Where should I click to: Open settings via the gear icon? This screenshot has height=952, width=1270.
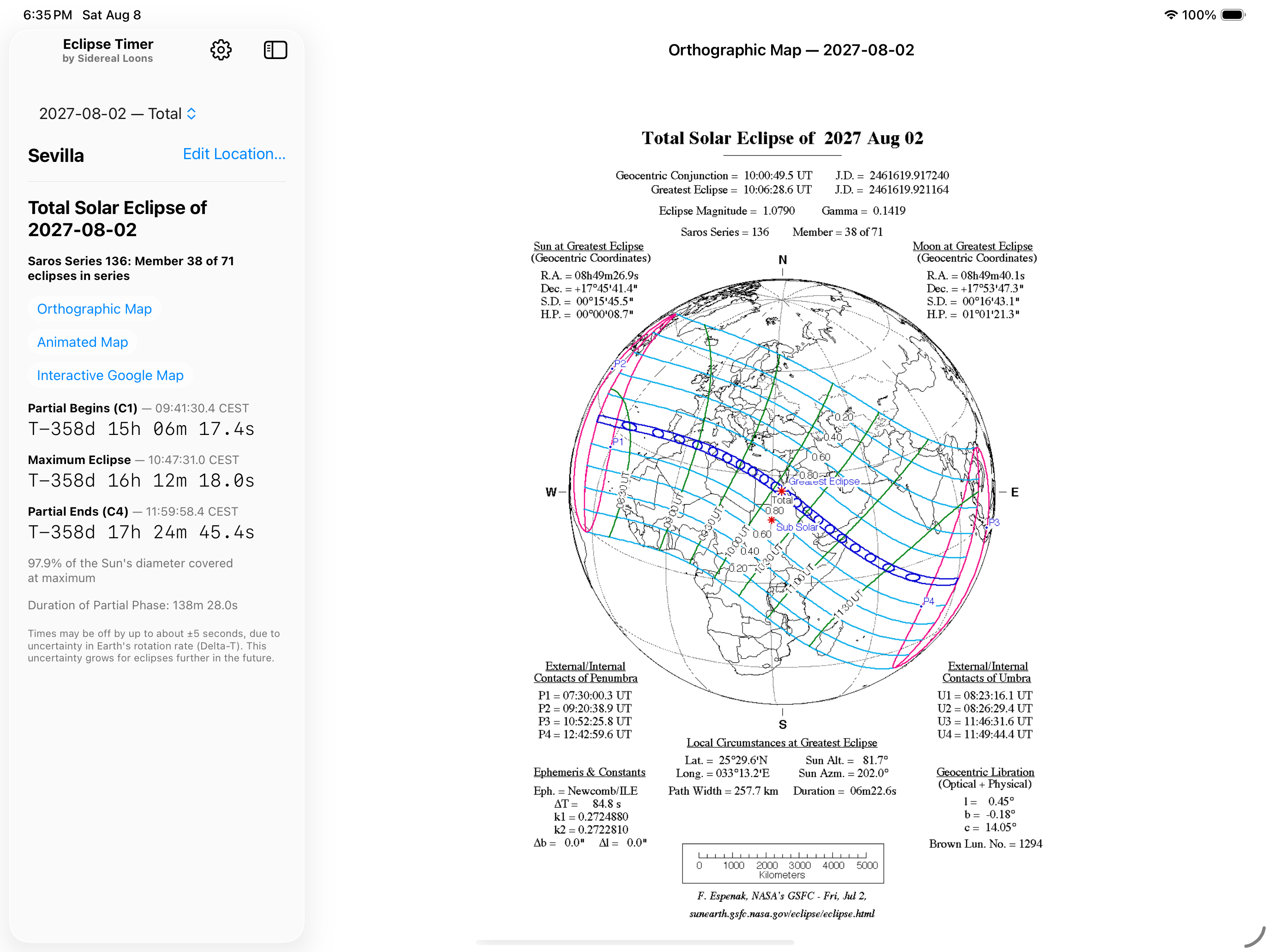click(221, 50)
